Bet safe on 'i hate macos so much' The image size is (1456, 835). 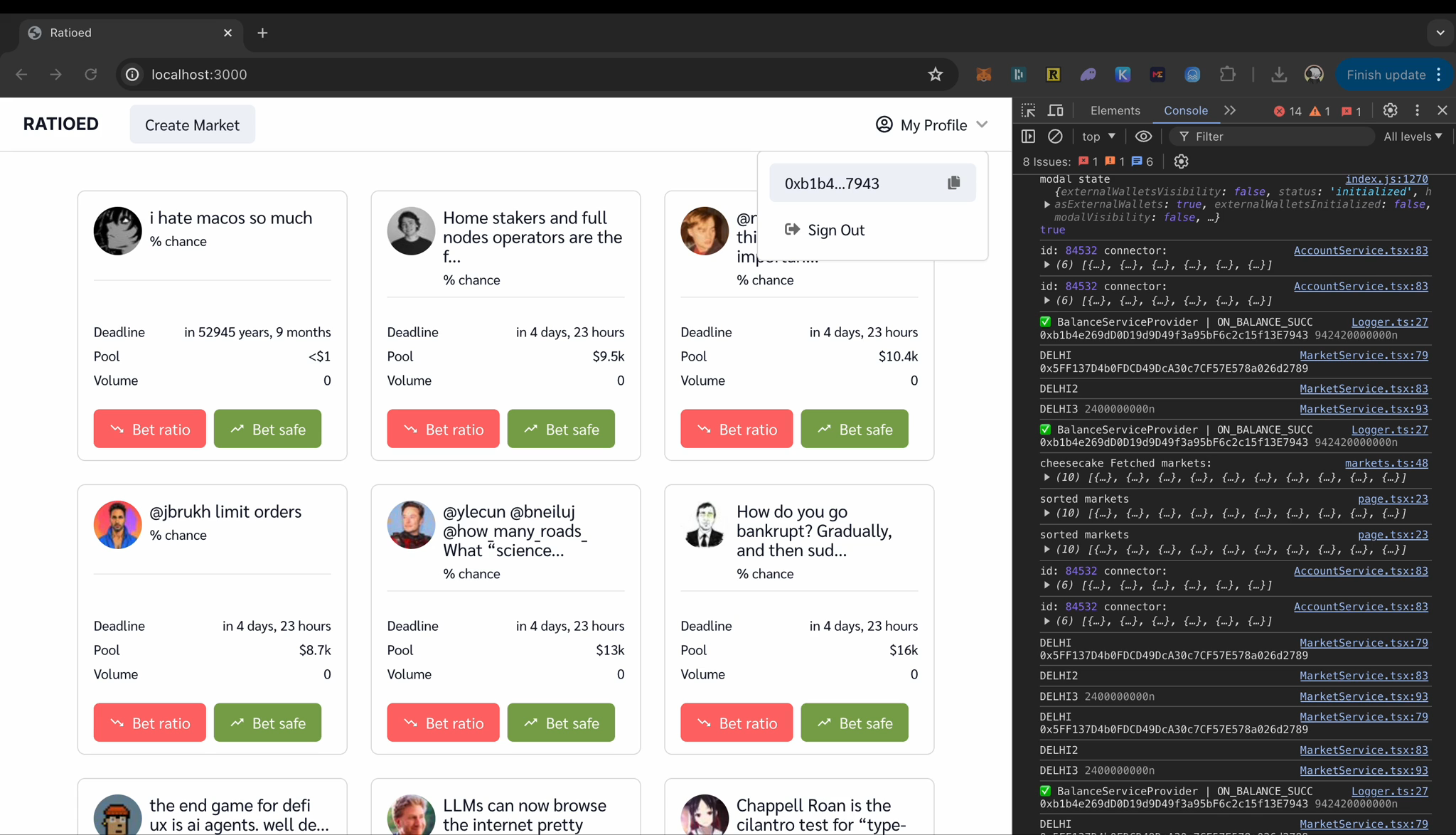(x=267, y=429)
